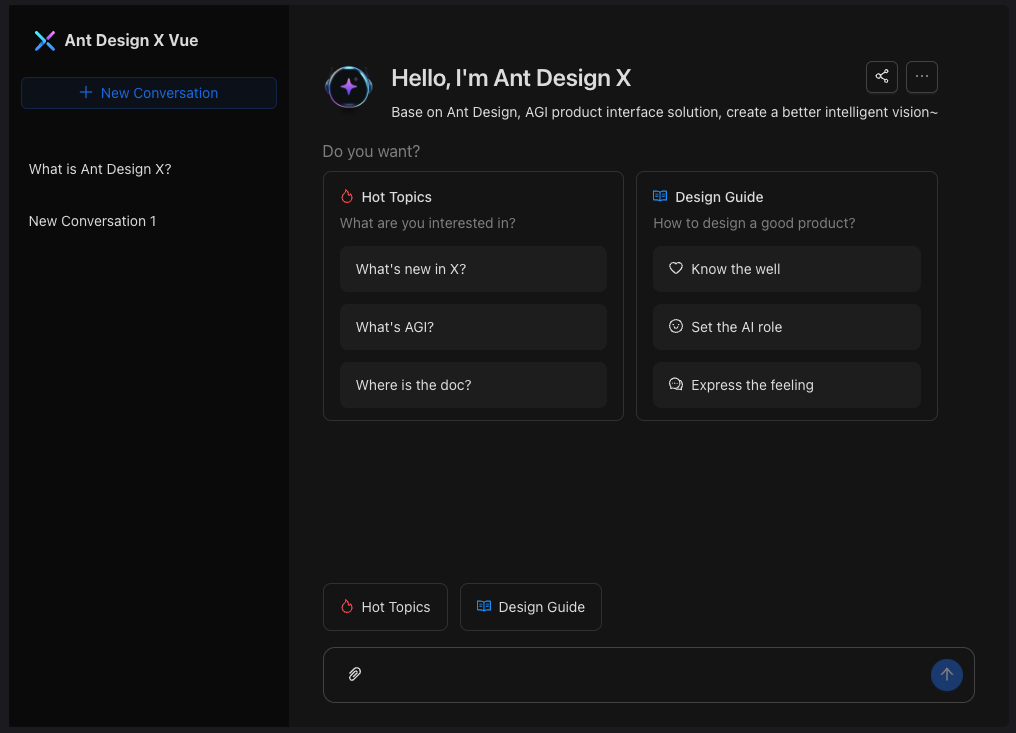Open the ellipsis more options button
The height and width of the screenshot is (733, 1016).
coord(921,77)
